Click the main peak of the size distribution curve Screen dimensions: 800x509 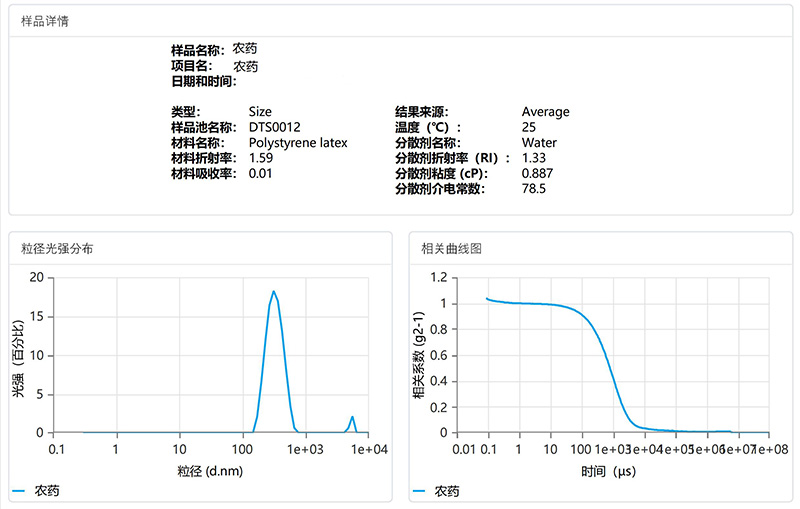point(274,292)
